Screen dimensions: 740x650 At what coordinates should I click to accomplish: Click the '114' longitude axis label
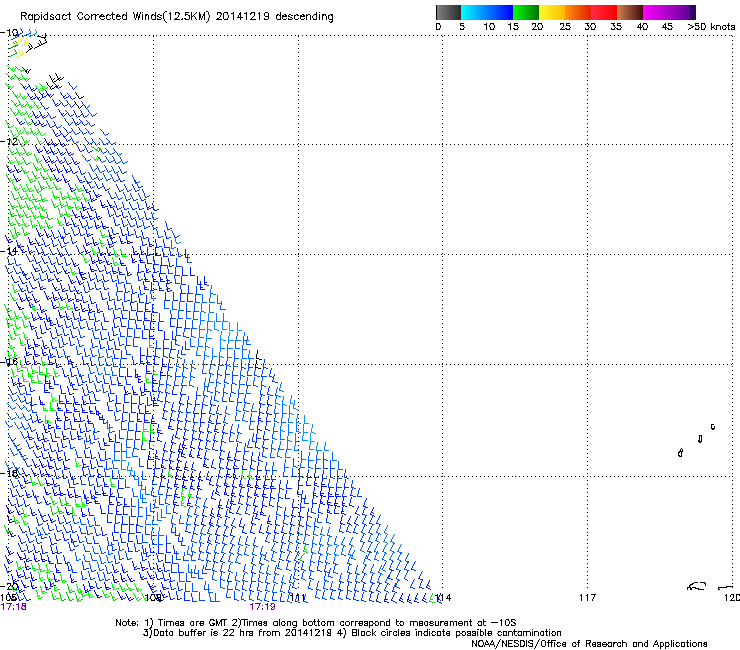tap(443, 598)
